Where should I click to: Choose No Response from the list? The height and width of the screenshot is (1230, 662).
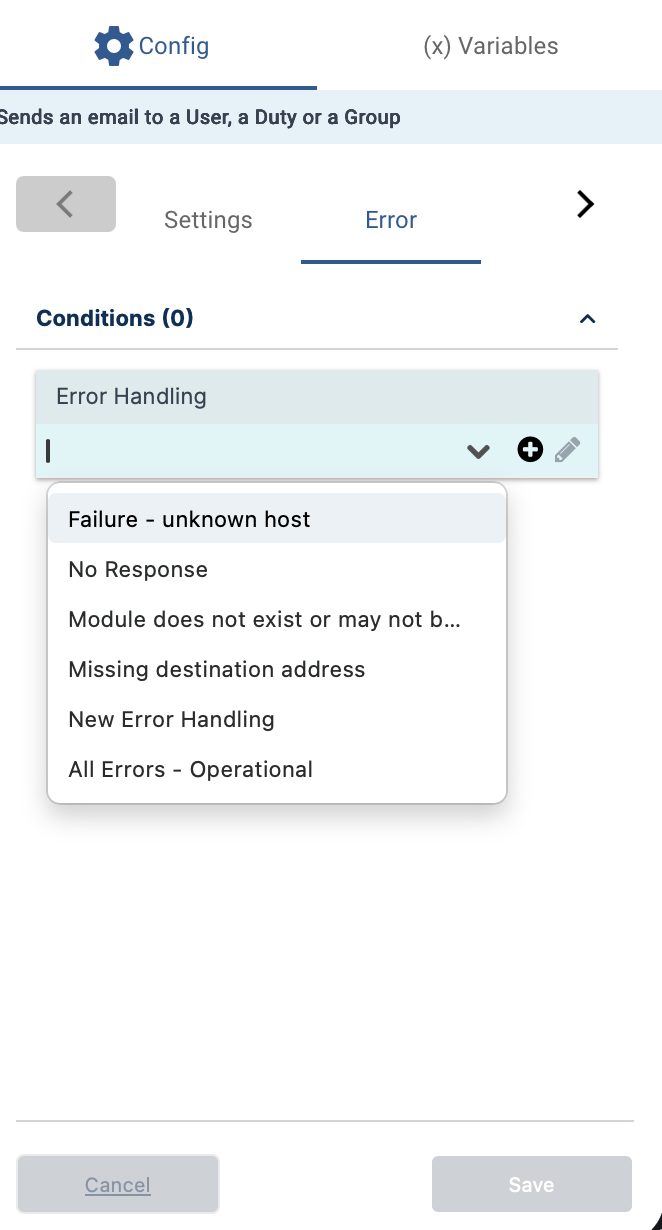(x=137, y=569)
